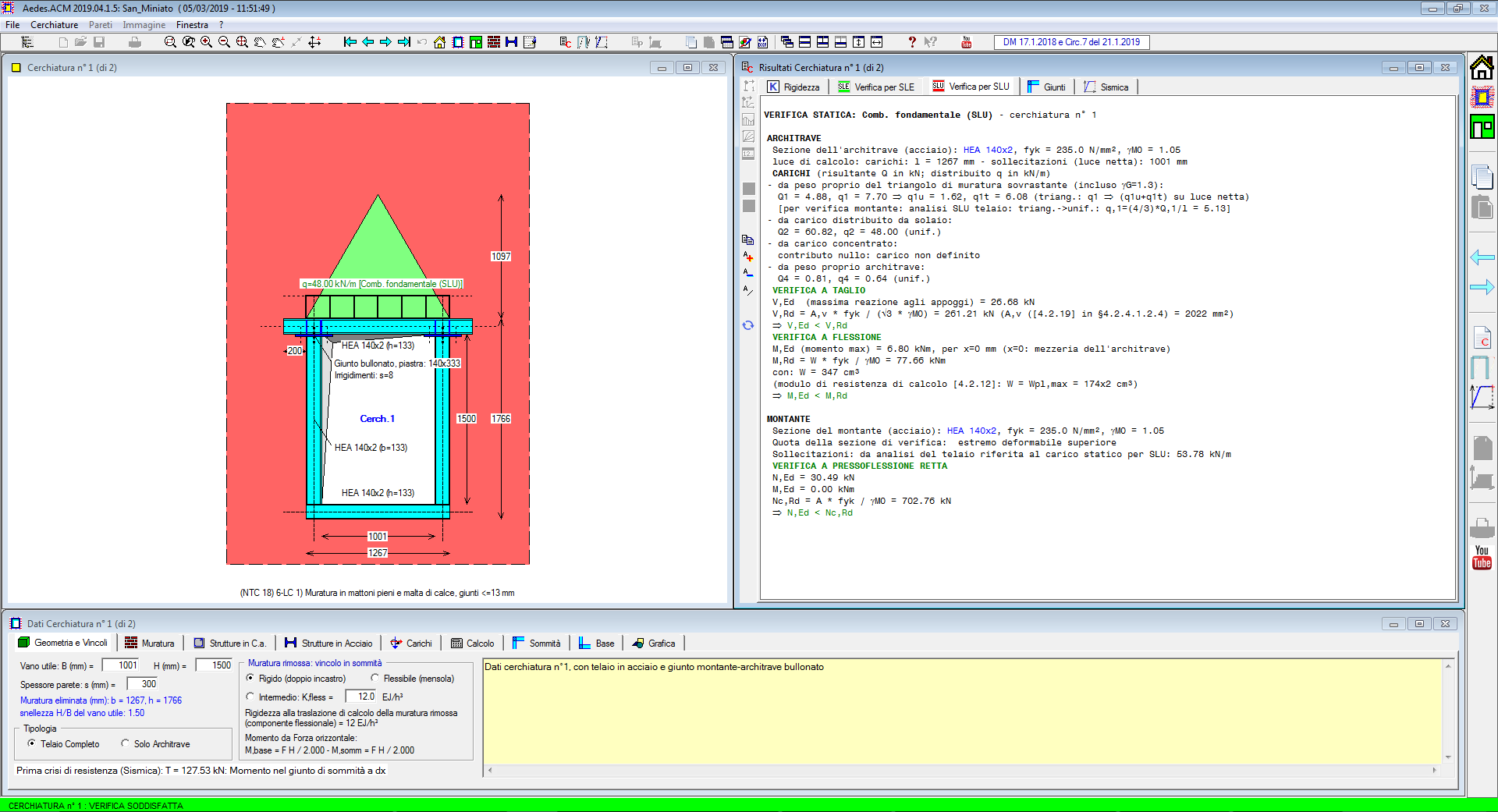Image resolution: width=1498 pixels, height=812 pixels.
Task: Select the Intermedio K,fless radio button
Action: pyautogui.click(x=250, y=697)
